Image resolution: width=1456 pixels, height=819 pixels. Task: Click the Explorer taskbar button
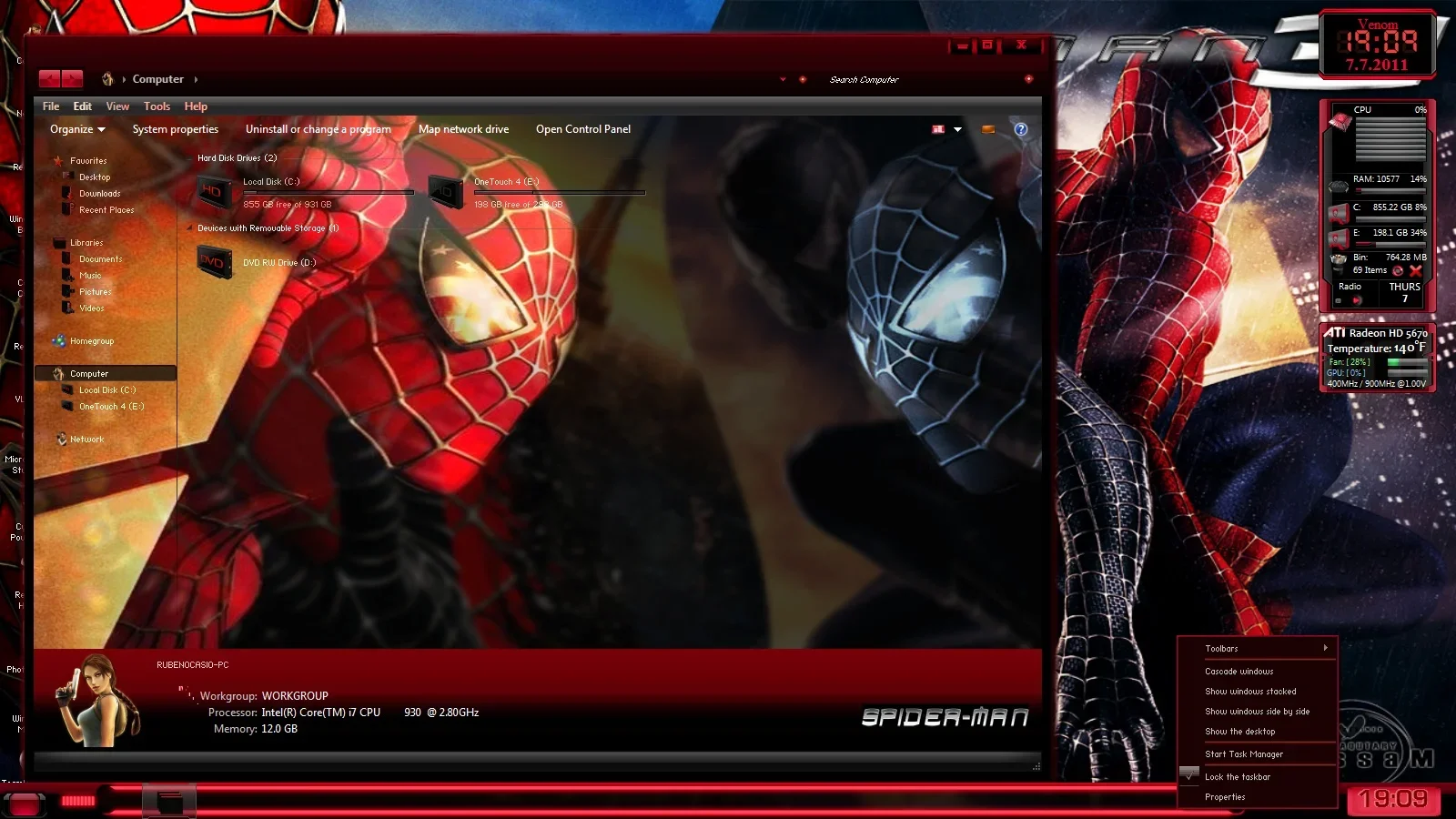(x=169, y=802)
